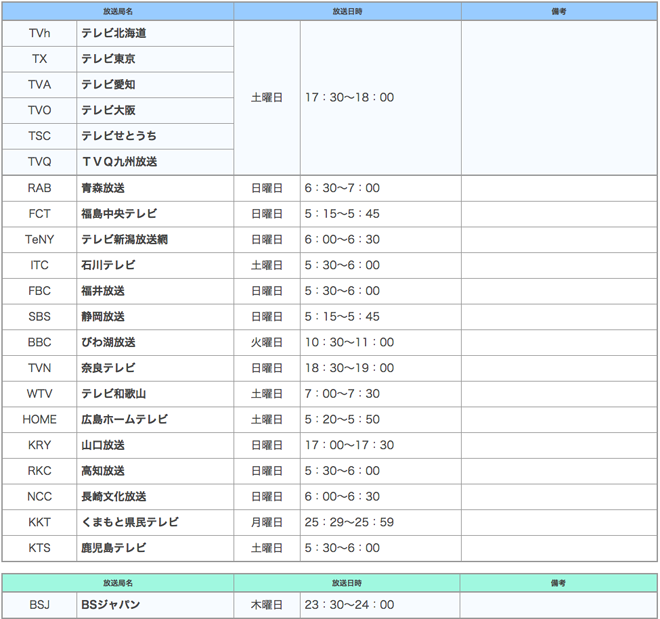Select the 静岡放送 station name
The image size is (660, 619).
[103, 316]
